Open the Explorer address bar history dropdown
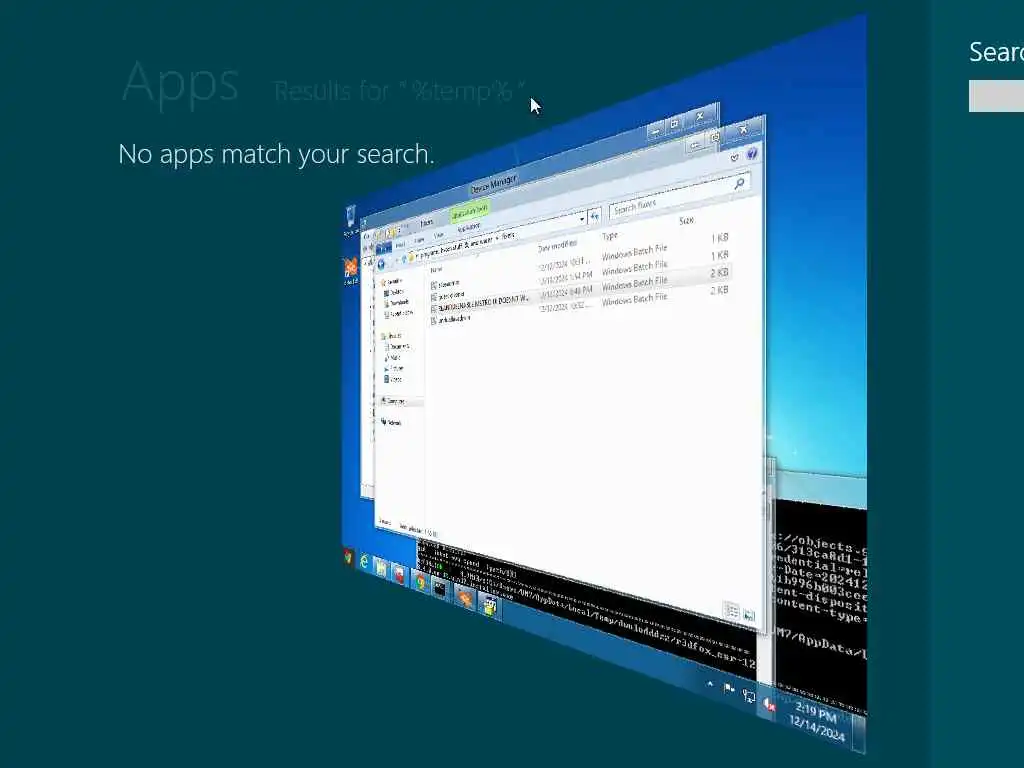 point(581,219)
